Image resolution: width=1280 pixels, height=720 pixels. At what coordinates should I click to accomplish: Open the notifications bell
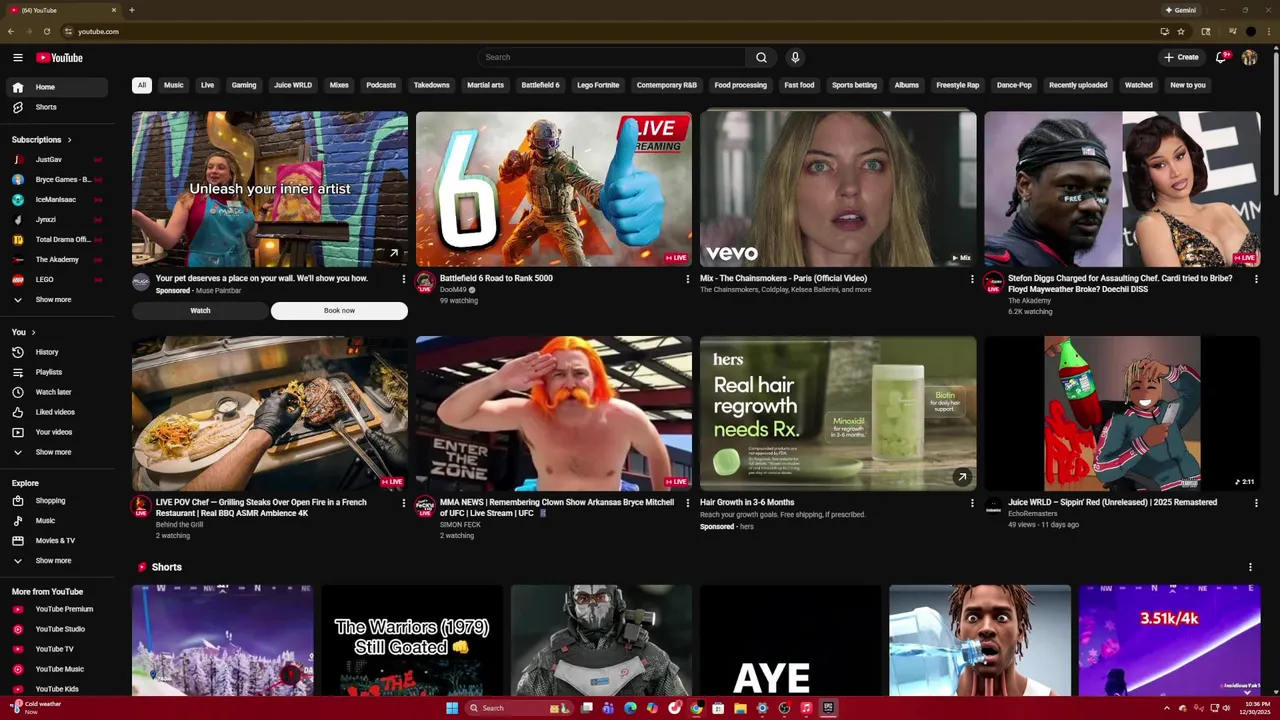1220,57
